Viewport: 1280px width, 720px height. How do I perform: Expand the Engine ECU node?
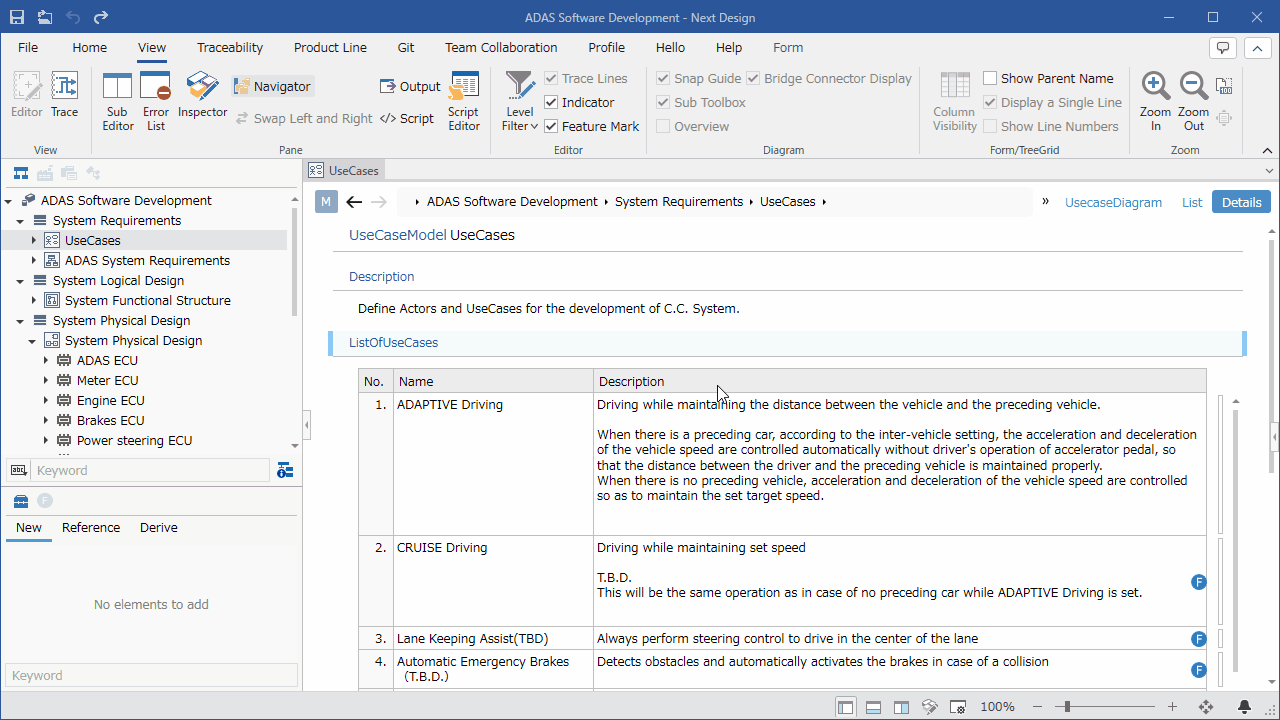pyautogui.click(x=45, y=400)
